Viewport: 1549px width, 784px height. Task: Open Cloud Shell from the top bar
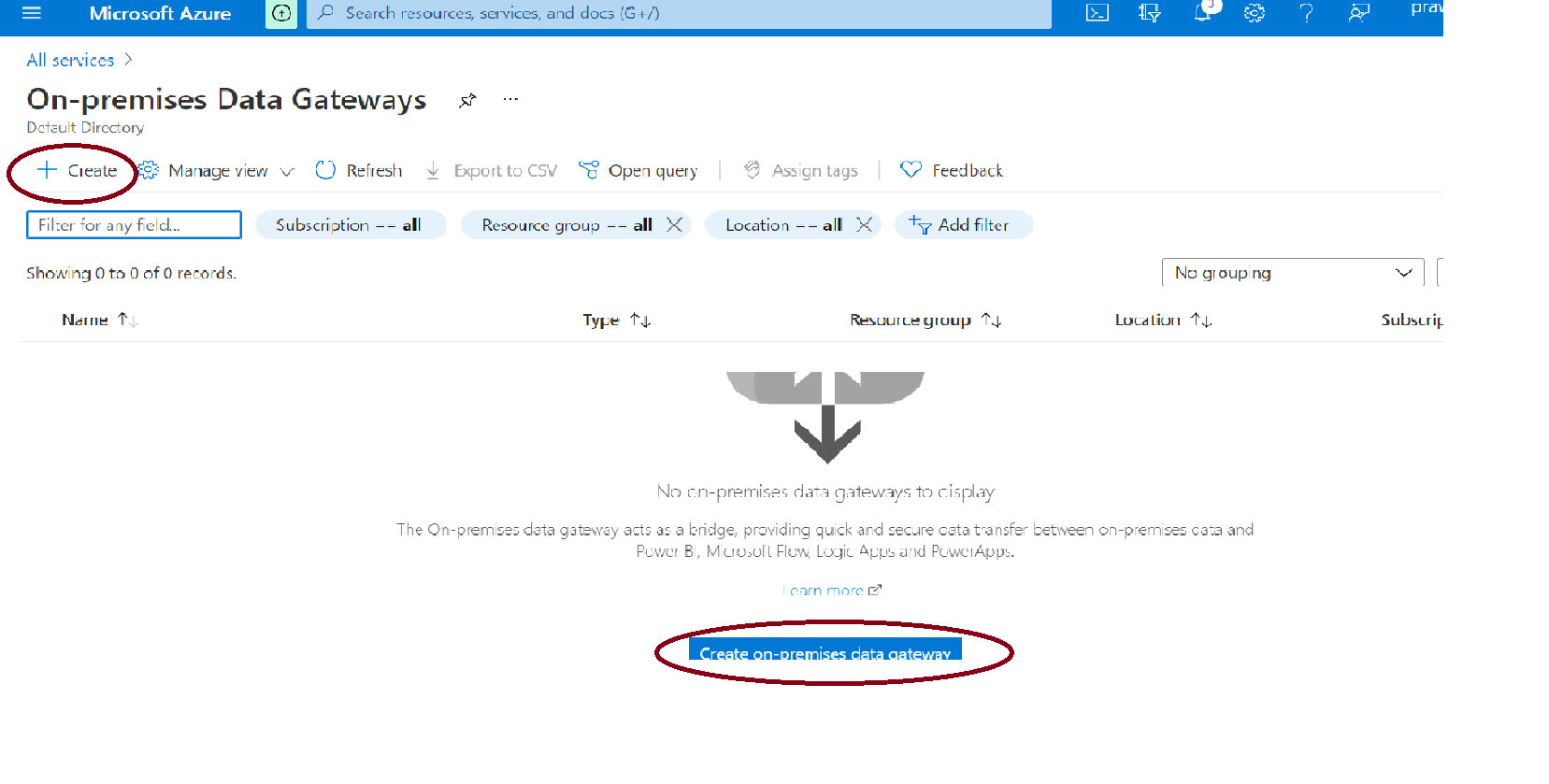click(x=1097, y=13)
